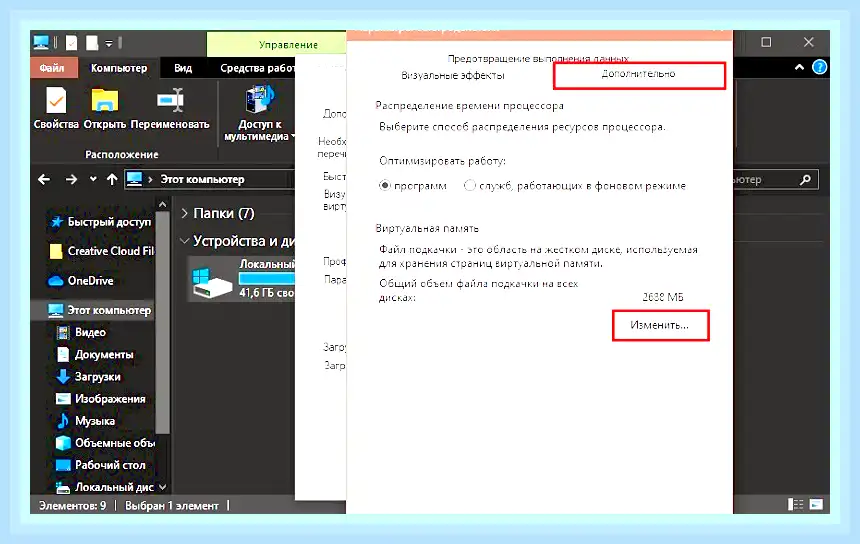860x544 pixels.
Task: Open Рабочий стол in sidebar
Action: 100,465
